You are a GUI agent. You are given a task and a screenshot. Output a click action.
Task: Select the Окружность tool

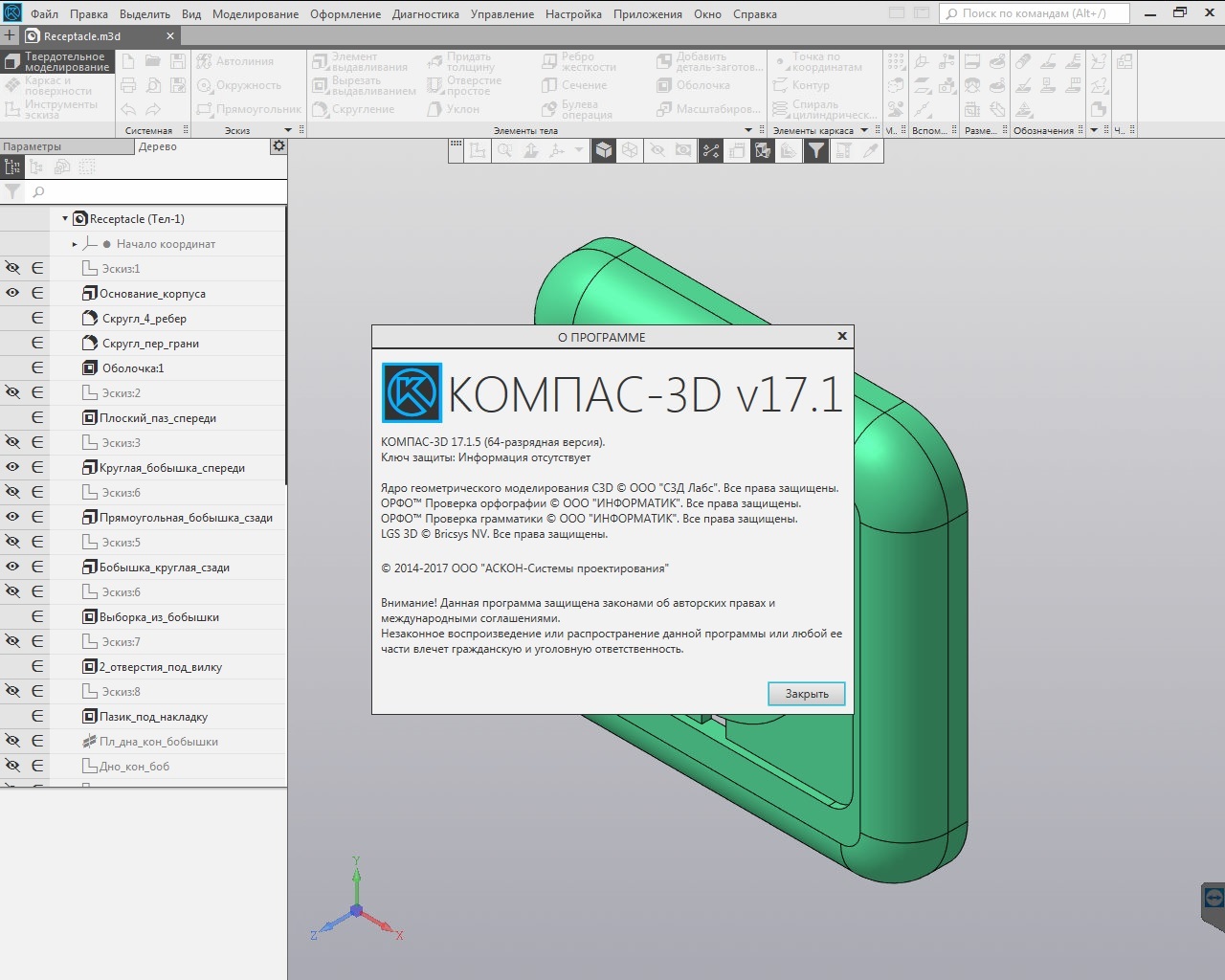click(239, 85)
